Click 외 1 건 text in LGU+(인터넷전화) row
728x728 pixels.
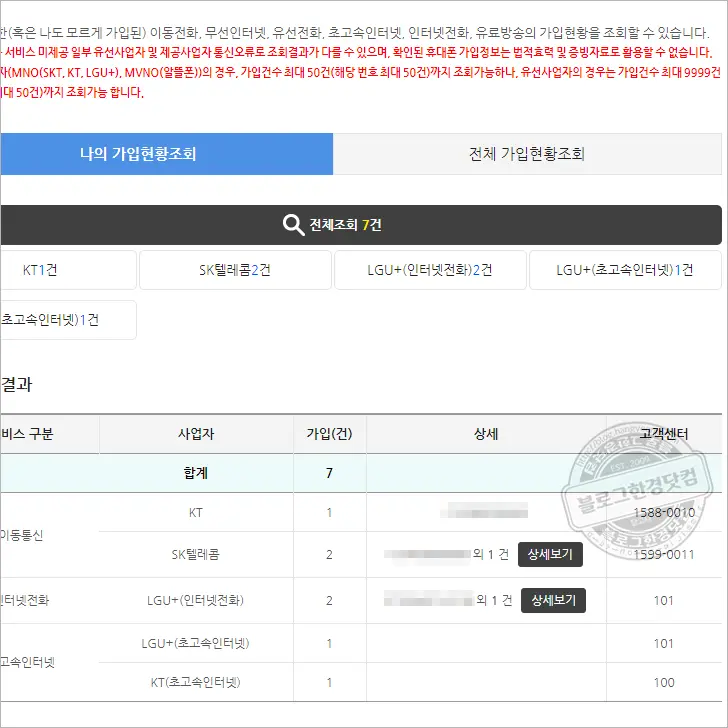tap(494, 600)
